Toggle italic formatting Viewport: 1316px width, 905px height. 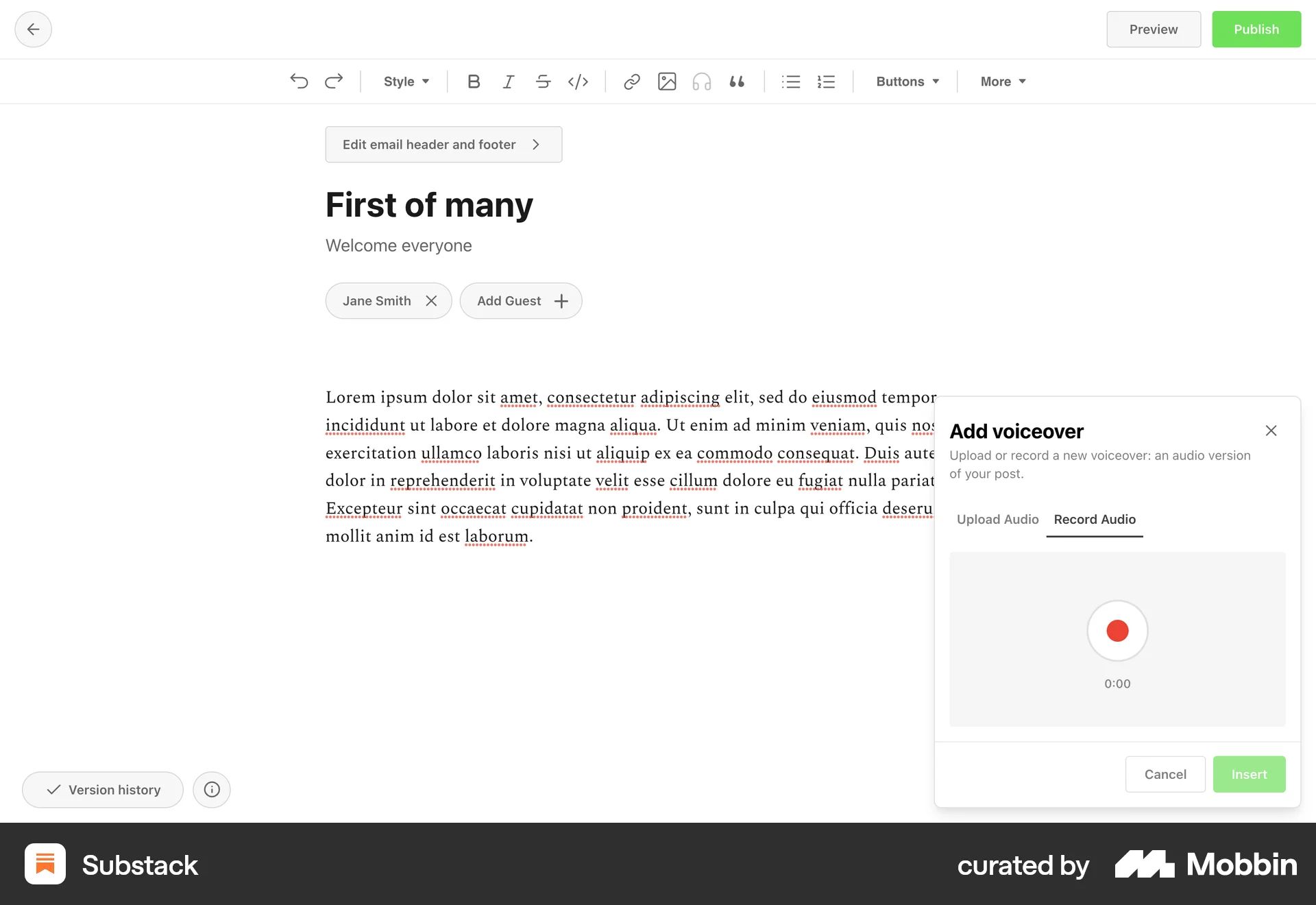tap(508, 82)
